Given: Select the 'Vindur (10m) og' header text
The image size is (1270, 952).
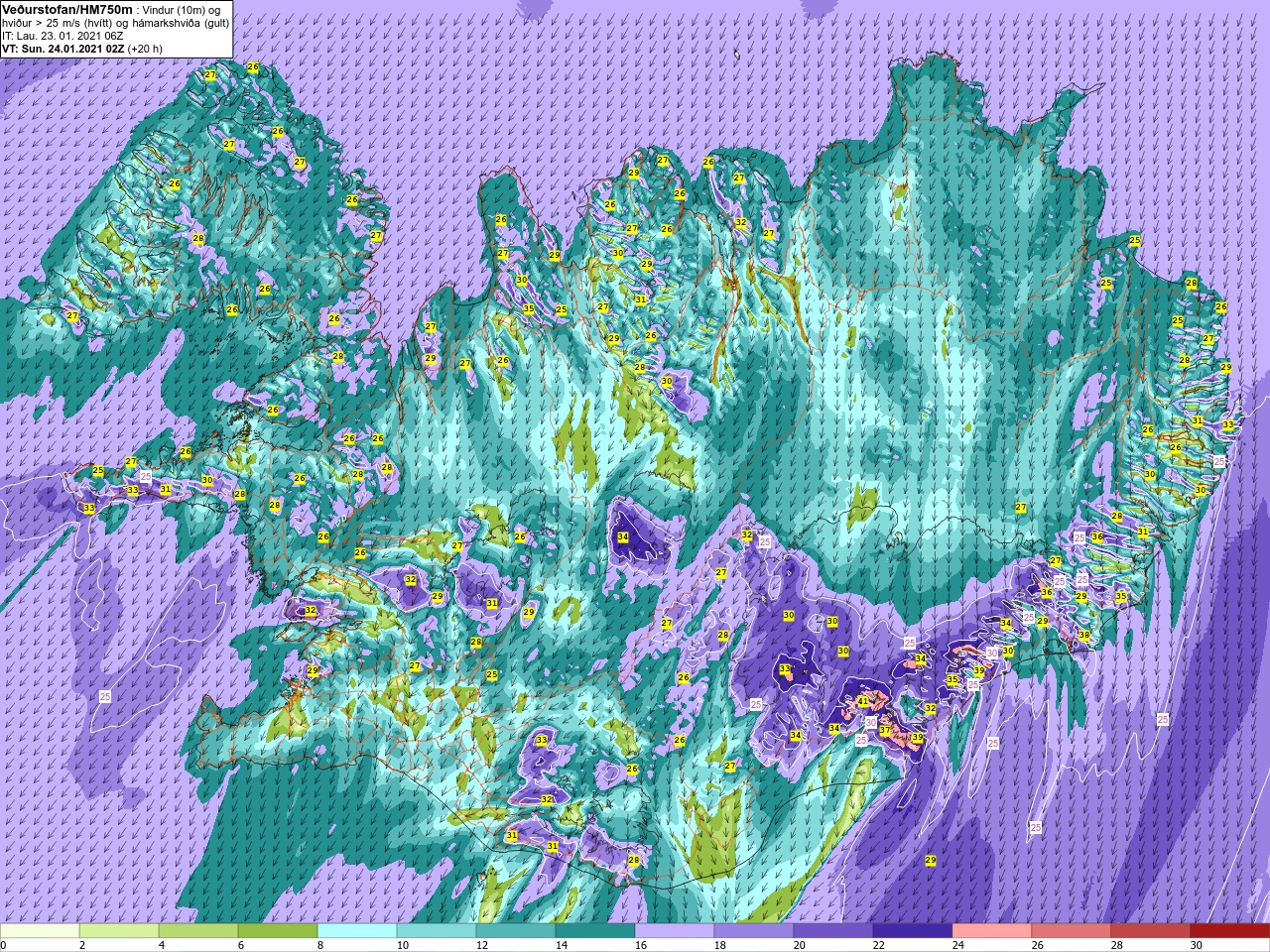Looking at the screenshot, I should (x=182, y=9).
